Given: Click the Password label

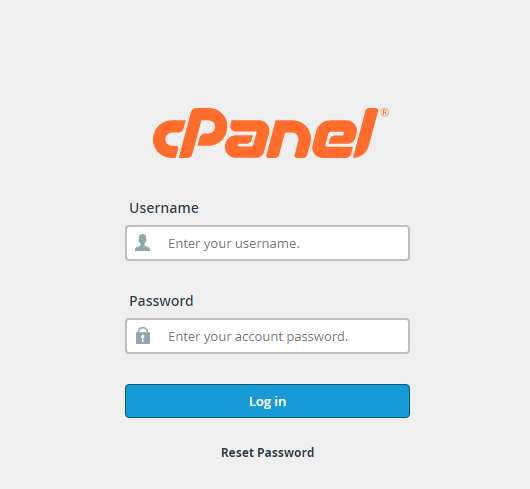Looking at the screenshot, I should coord(161,301).
